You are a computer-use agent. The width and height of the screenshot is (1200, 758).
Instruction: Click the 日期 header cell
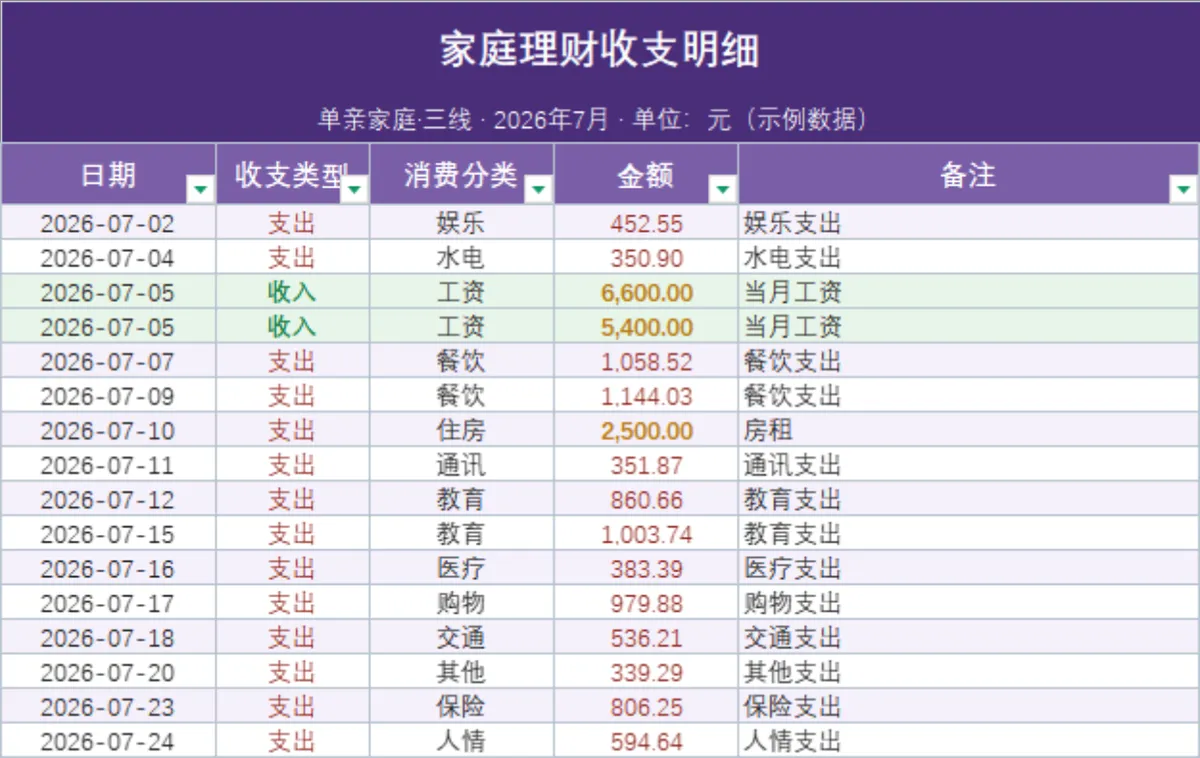pyautogui.click(x=109, y=175)
